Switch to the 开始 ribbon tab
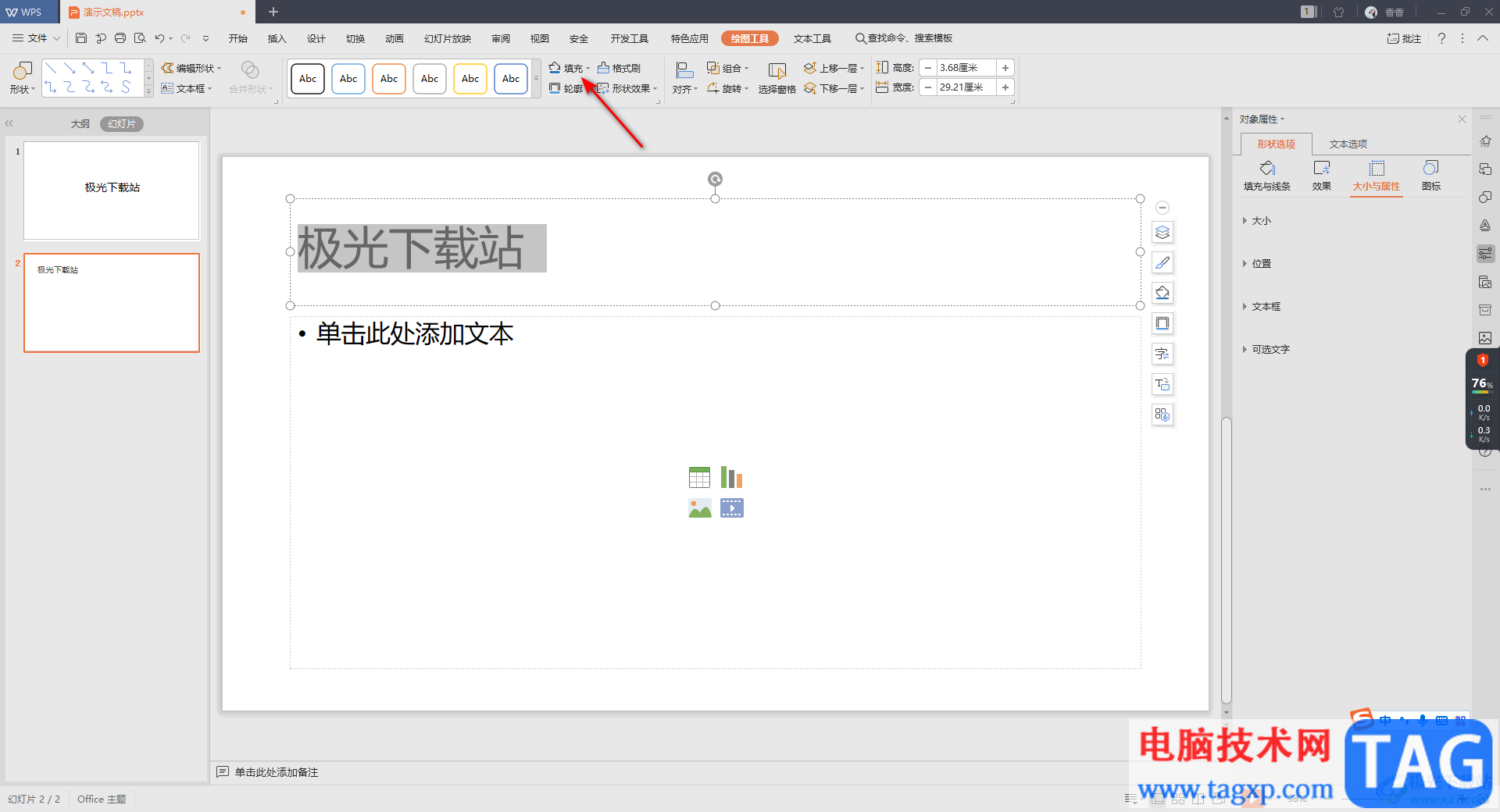The height and width of the screenshot is (812, 1500). [x=238, y=38]
